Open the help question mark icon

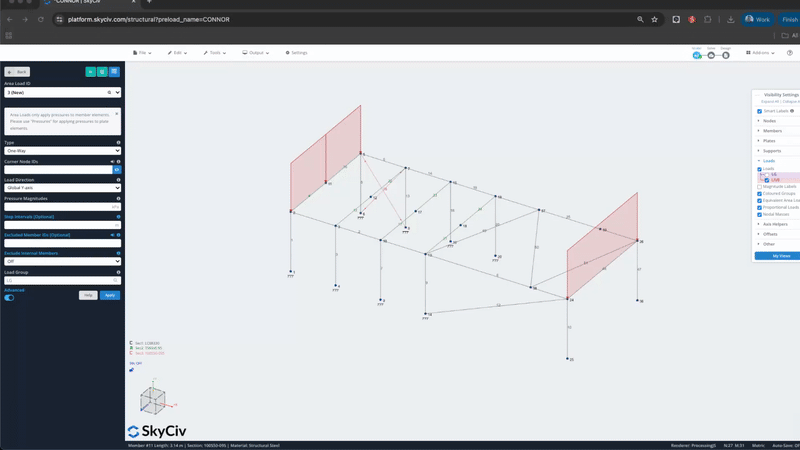click(790, 53)
